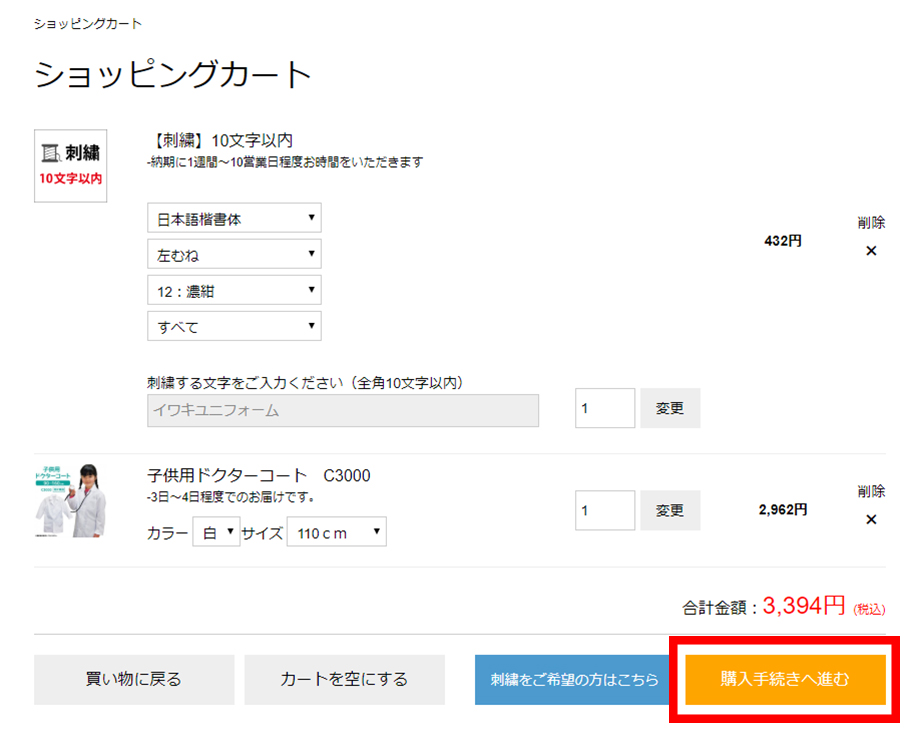Click the embroidery text input field
The image size is (920, 731).
point(342,410)
